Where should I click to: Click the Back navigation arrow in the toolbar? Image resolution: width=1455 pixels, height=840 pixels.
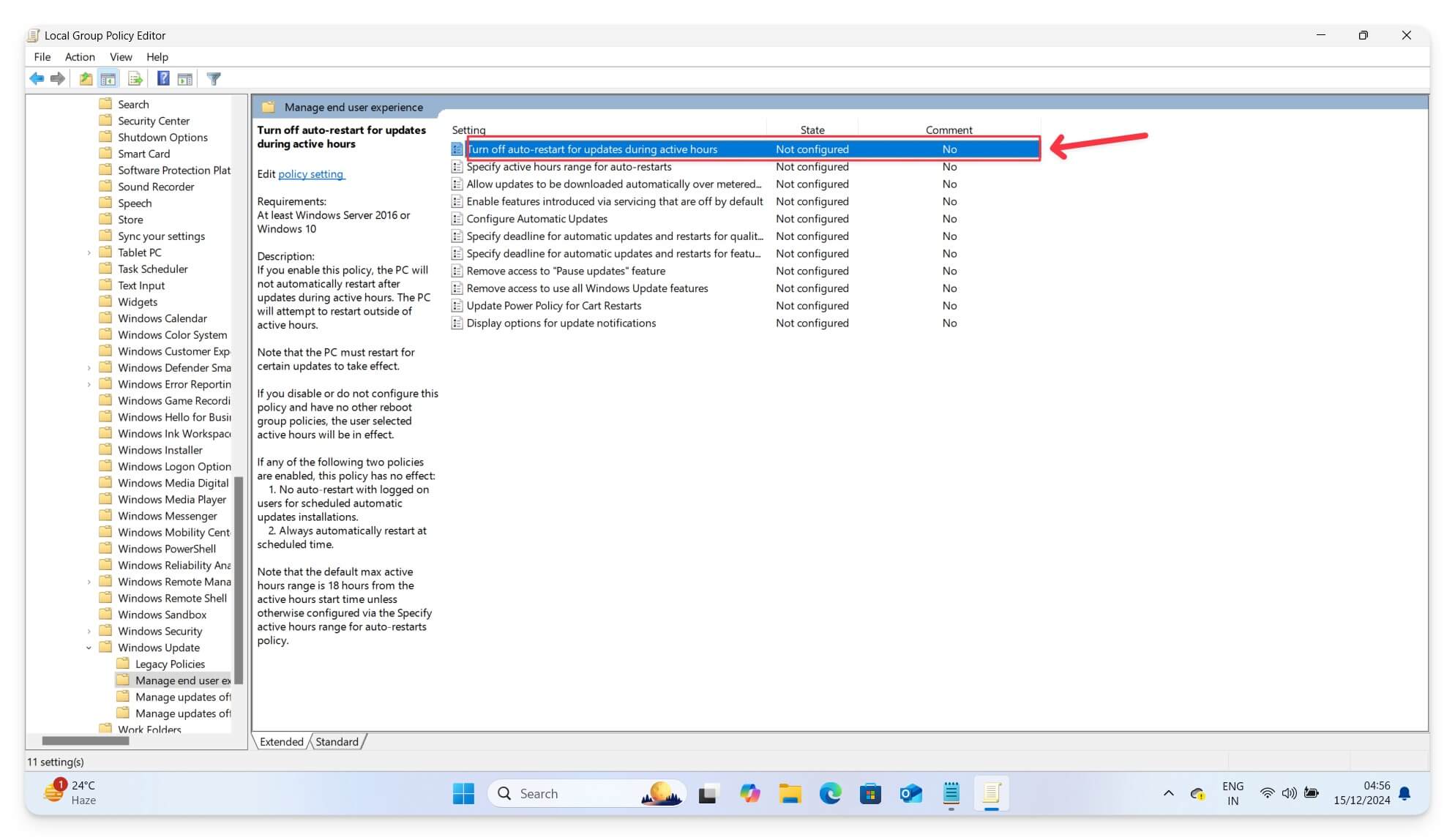(37, 78)
